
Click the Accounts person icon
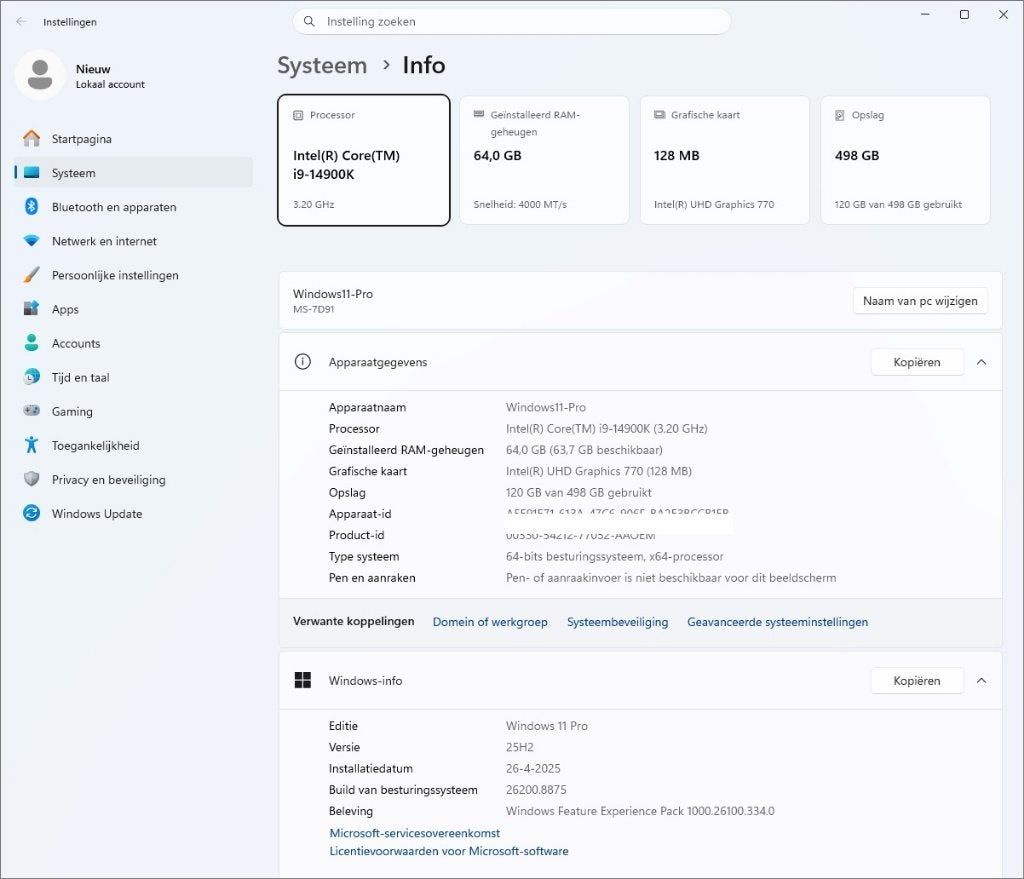click(31, 343)
